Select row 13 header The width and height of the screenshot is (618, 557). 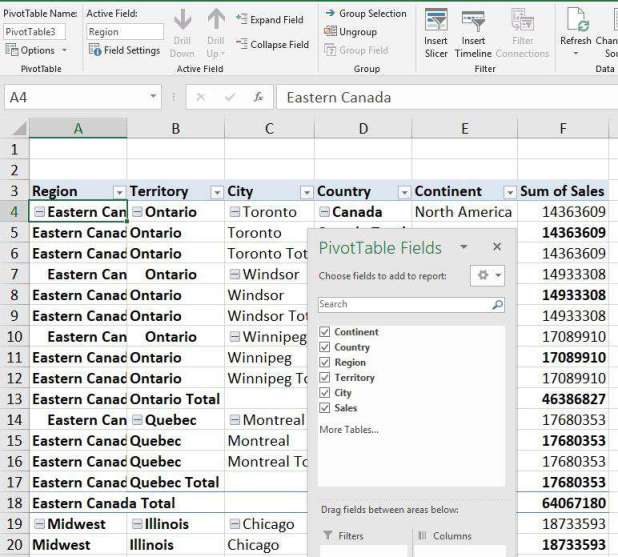coord(15,399)
